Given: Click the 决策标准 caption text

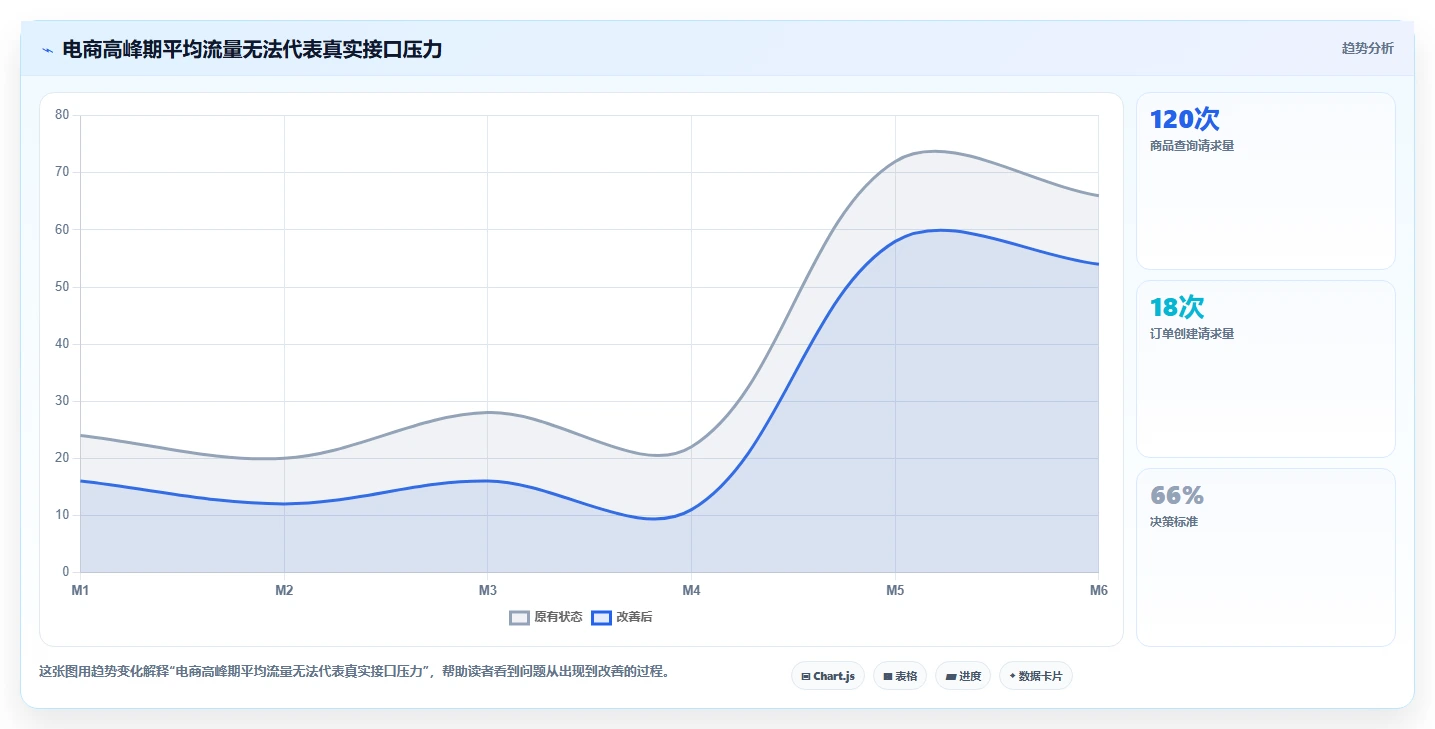Looking at the screenshot, I should 1174,522.
